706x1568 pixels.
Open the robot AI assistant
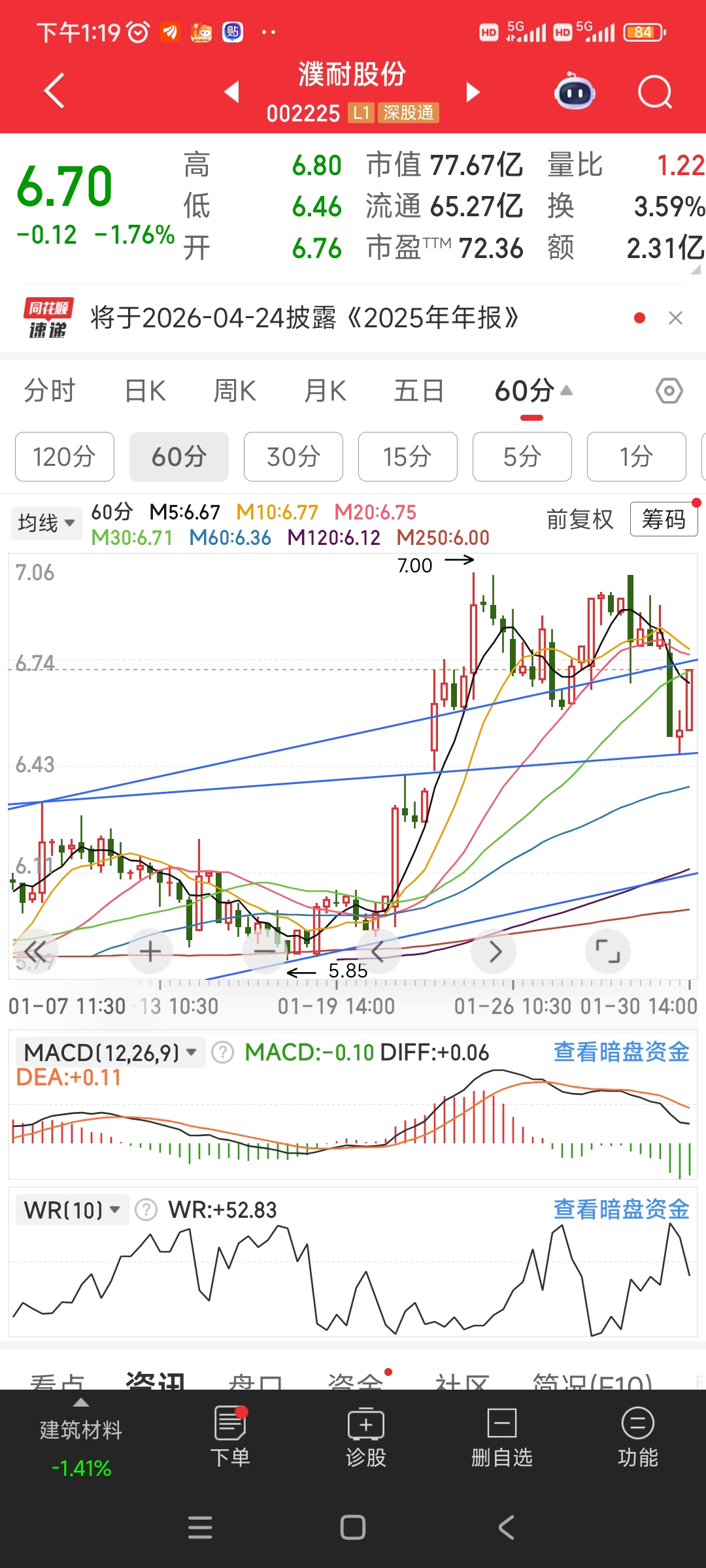575,91
